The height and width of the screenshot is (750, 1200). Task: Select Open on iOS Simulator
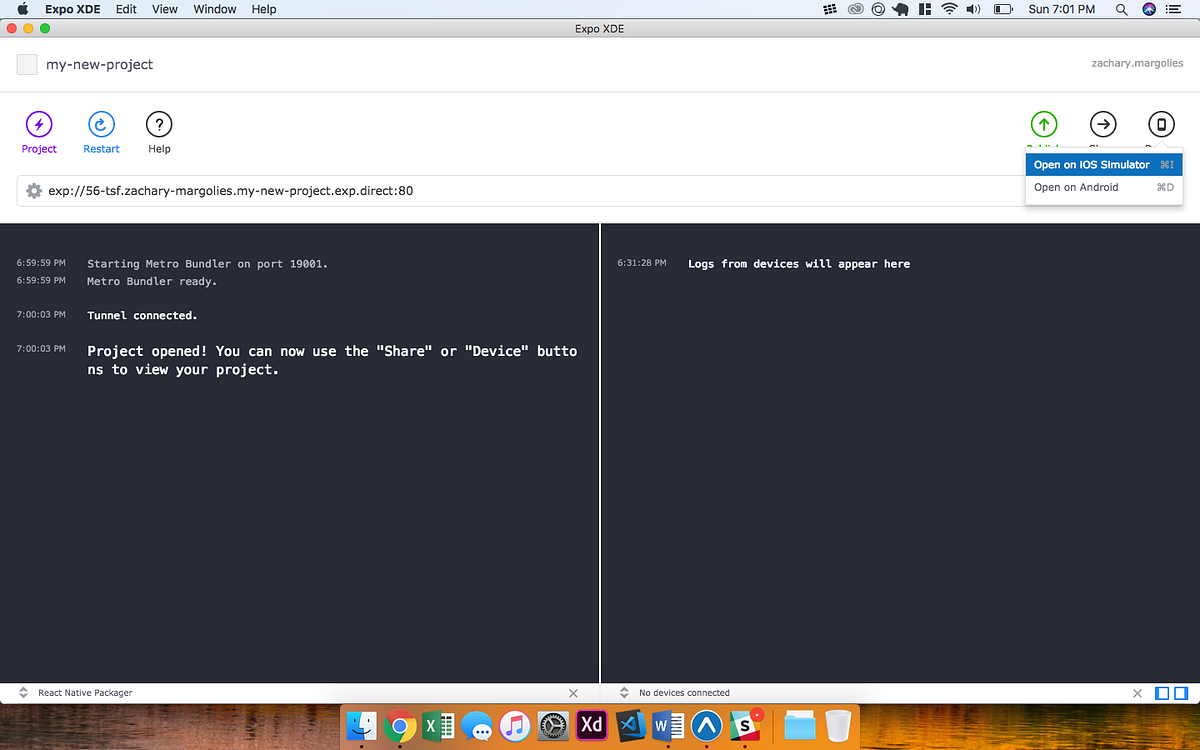[1104, 165]
